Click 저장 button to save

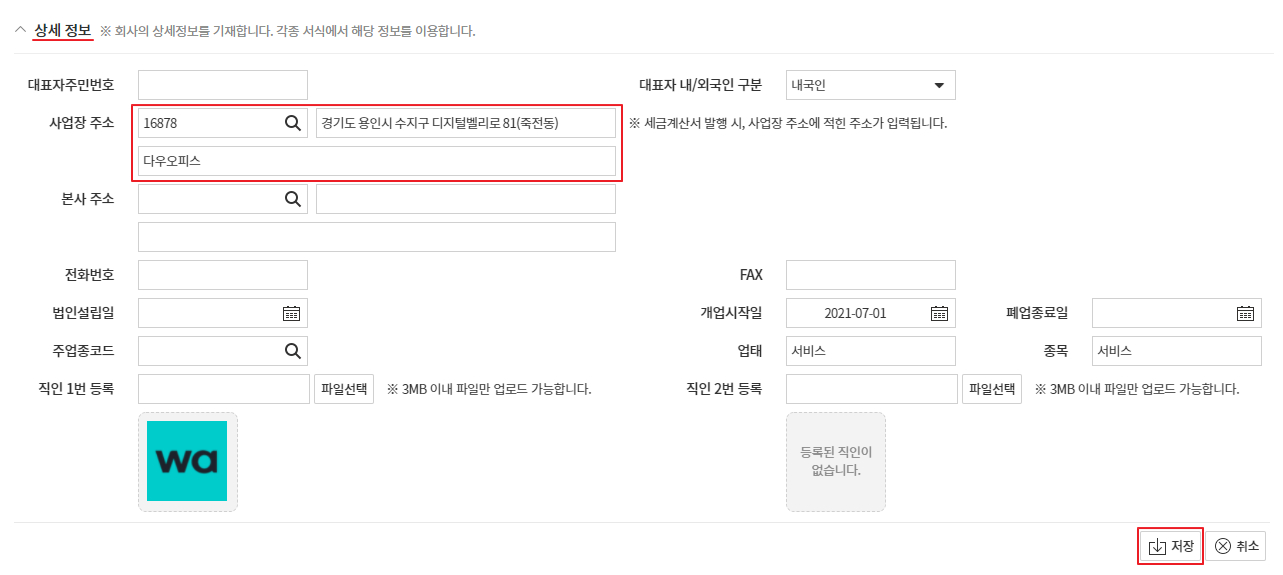[x=1171, y=546]
